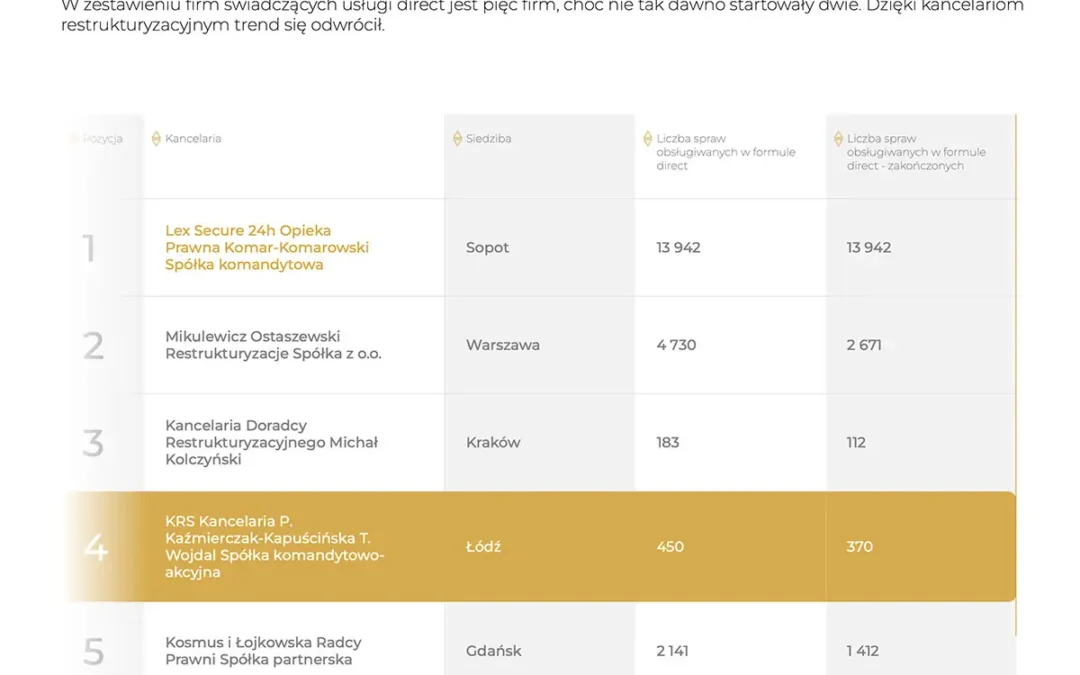
Task: Click the value 370 in Łódź row
Action: [x=860, y=547]
